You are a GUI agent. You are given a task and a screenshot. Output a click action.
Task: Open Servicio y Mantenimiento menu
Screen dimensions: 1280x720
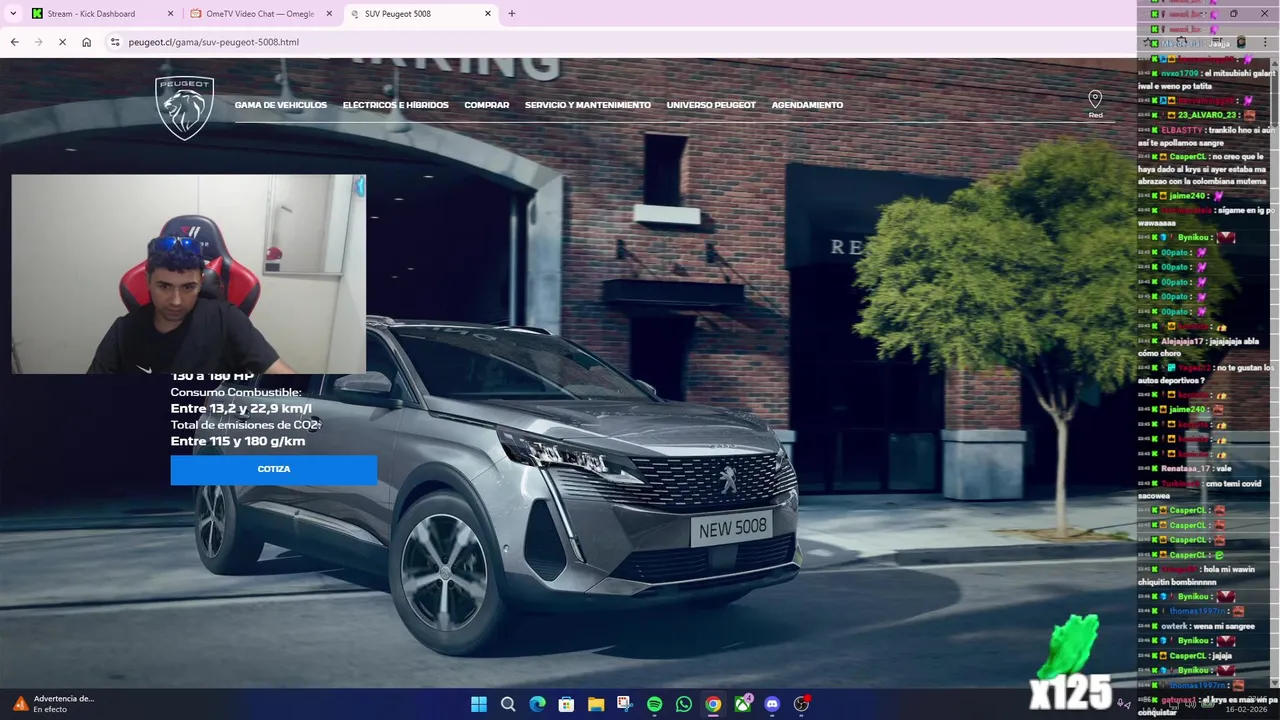tap(588, 105)
